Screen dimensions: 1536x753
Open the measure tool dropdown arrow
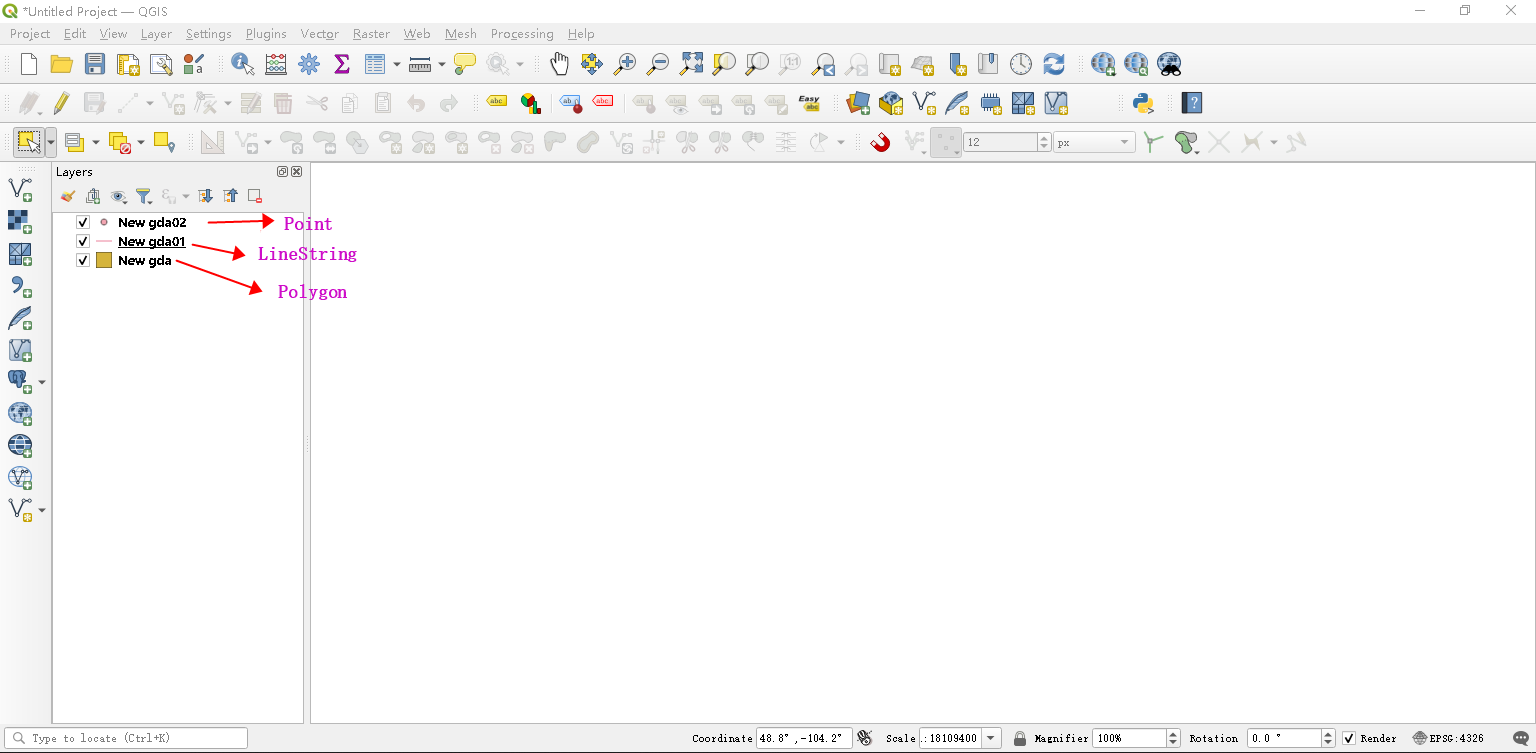[441, 64]
